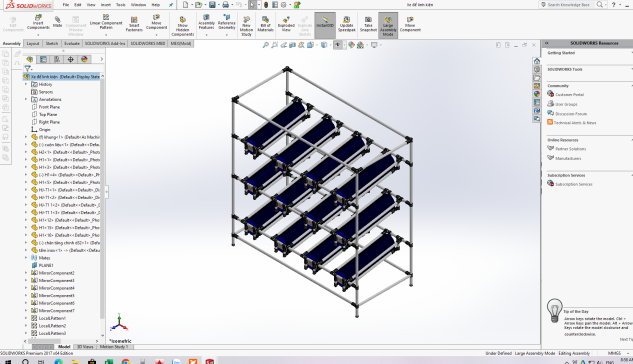Expand the MirrorComponent2 feature node
The width and height of the screenshot is (633, 364).
[26, 273]
